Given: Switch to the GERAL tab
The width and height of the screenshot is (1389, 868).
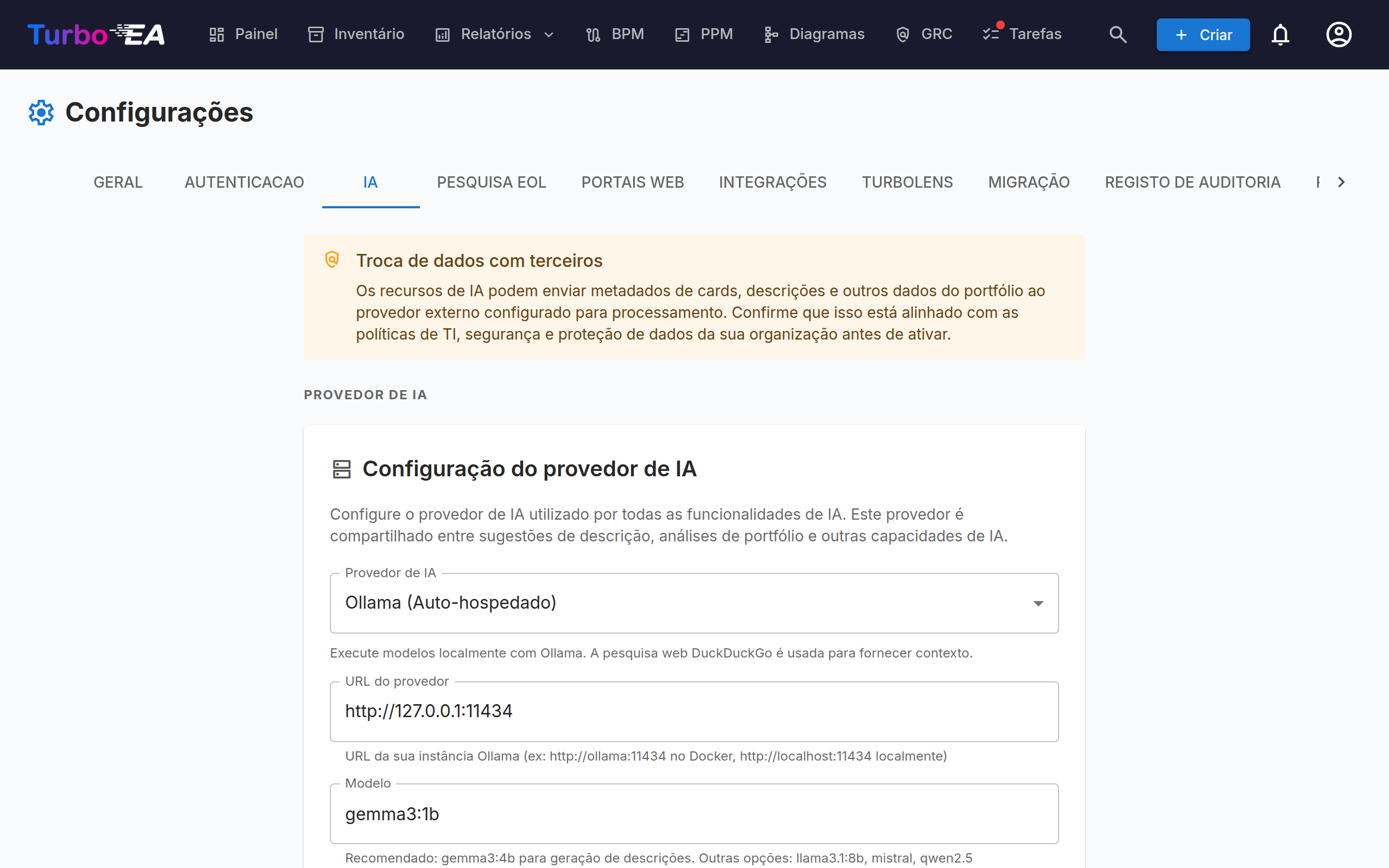Looking at the screenshot, I should point(118,182).
